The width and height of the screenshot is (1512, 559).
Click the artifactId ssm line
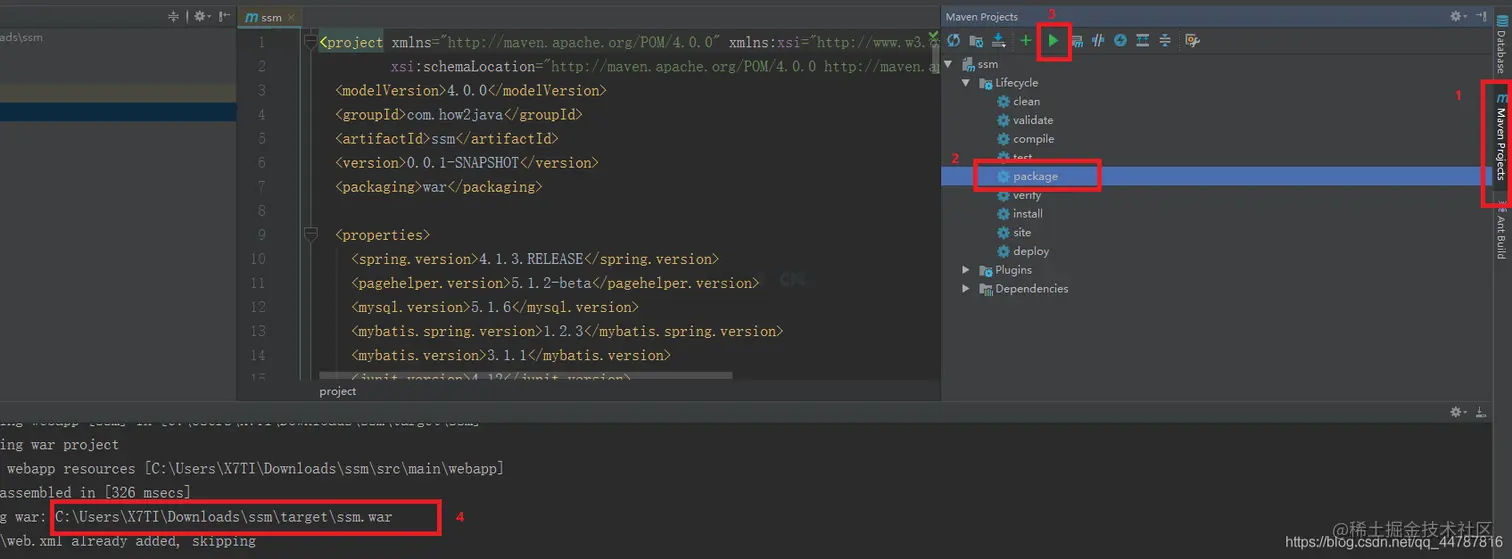[447, 139]
